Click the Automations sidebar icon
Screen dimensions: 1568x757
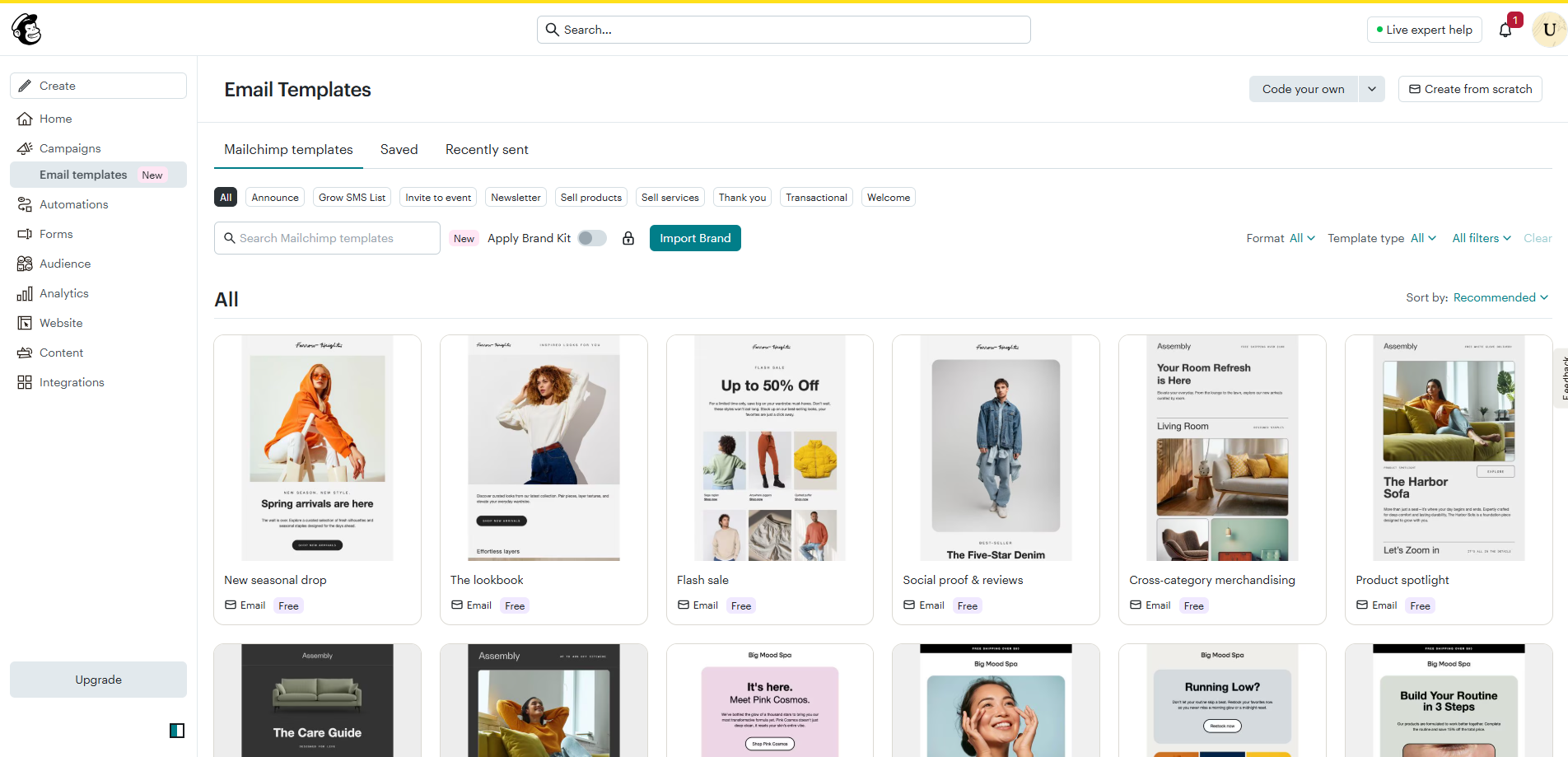pyautogui.click(x=25, y=204)
